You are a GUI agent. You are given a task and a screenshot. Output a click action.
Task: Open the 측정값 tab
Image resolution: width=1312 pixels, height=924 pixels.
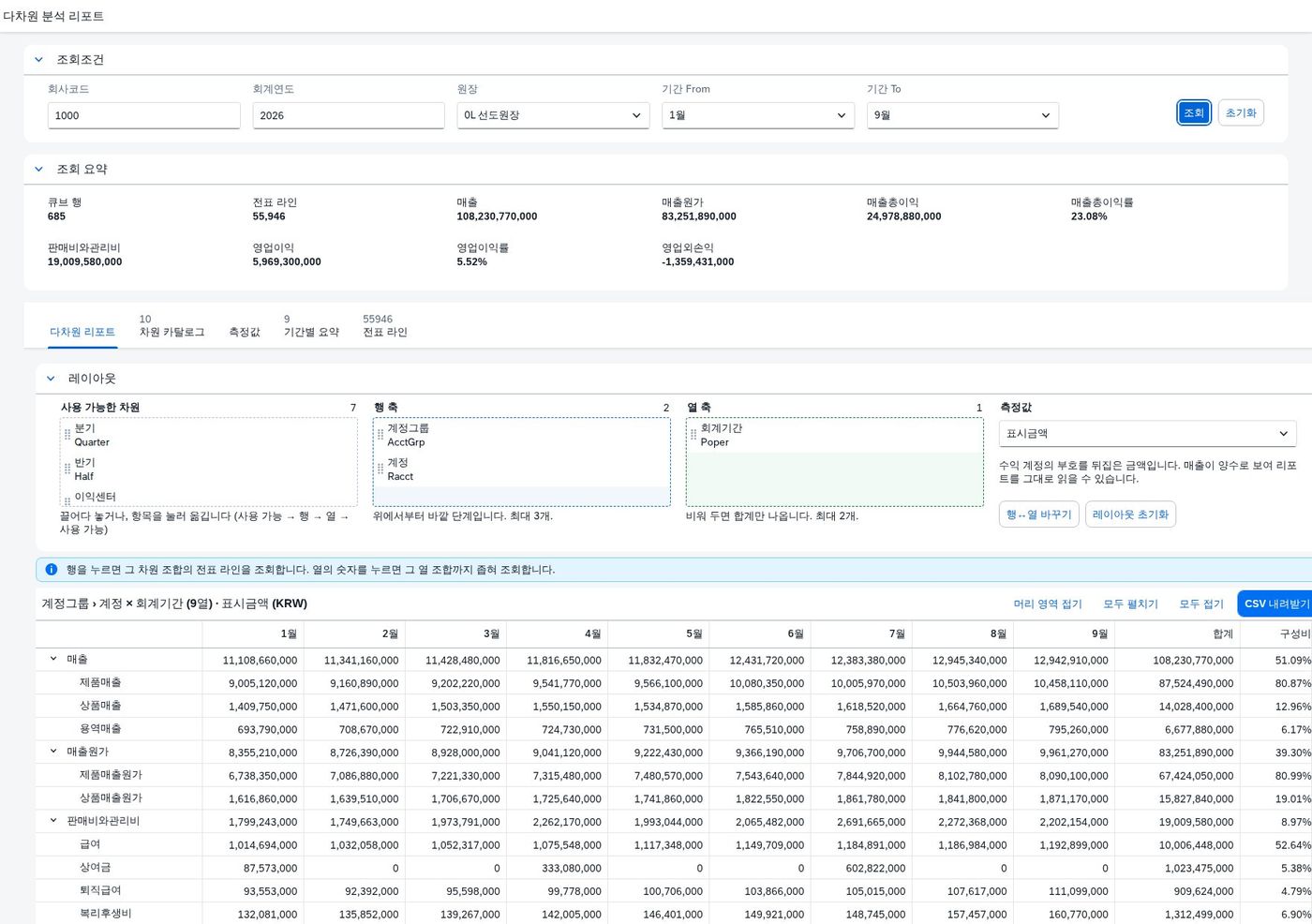(x=245, y=332)
